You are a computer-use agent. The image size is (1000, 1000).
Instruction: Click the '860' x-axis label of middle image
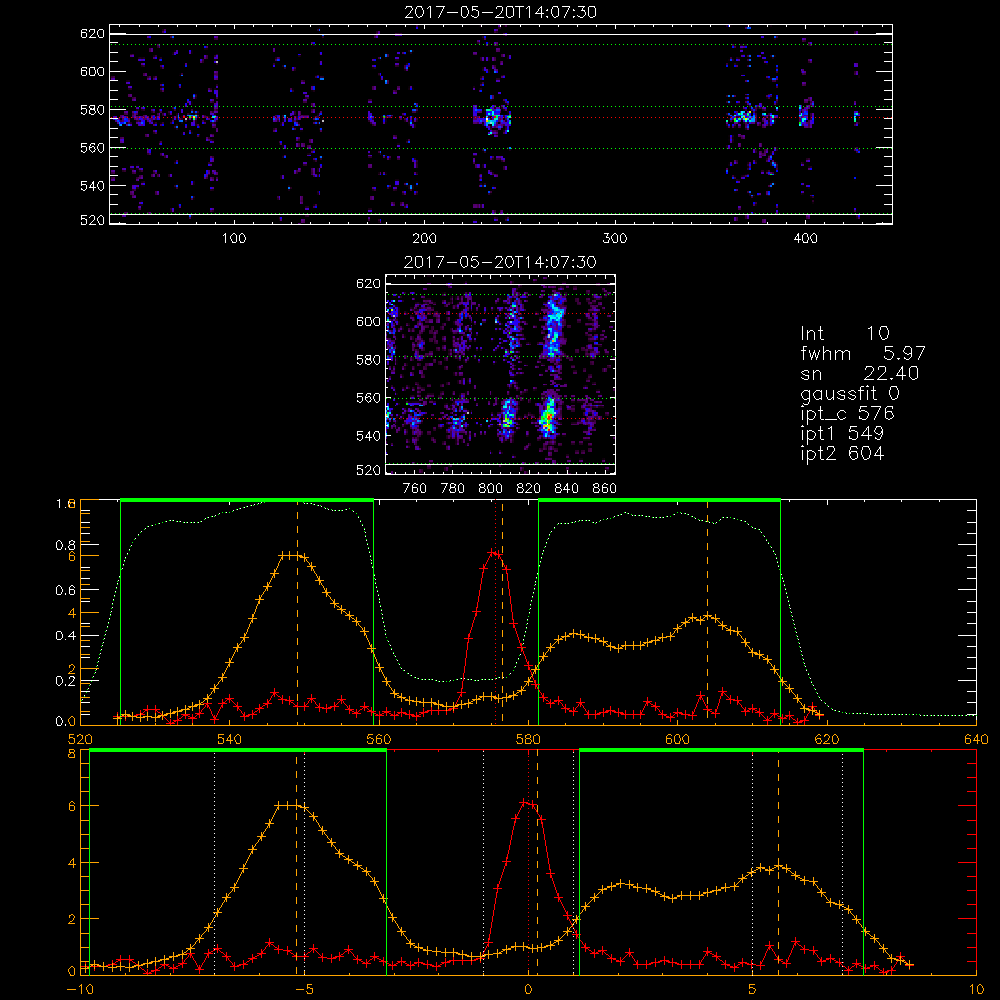coord(605,489)
